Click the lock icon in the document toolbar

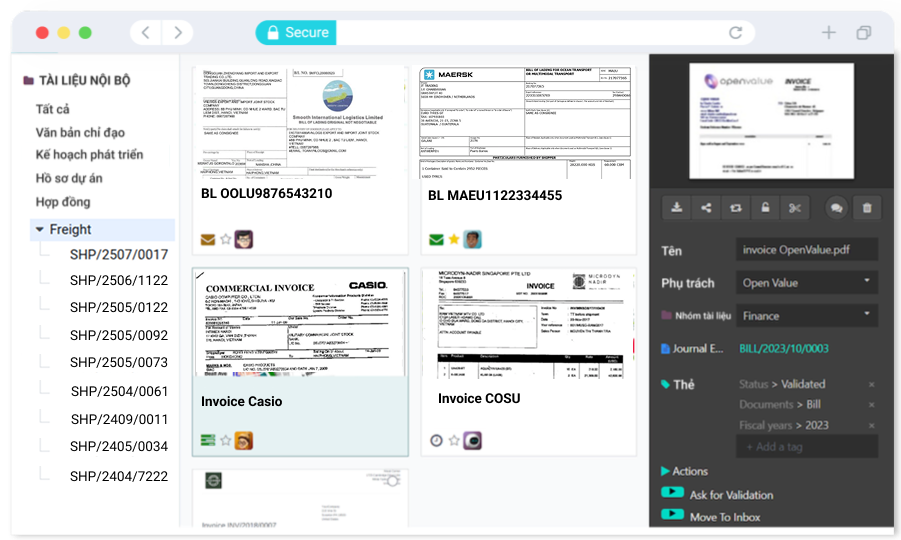coord(765,208)
